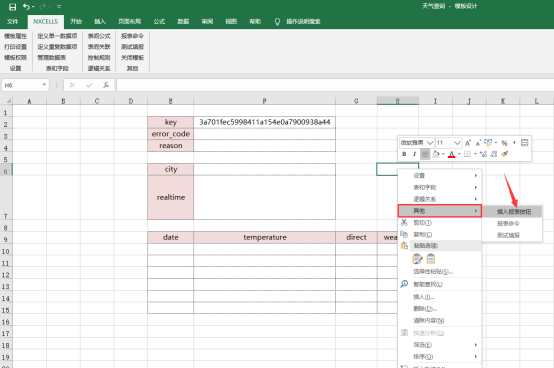The width and height of the screenshot is (554, 368).
Task: Click the merge and center icon in mini toolbar
Action: 525,143
